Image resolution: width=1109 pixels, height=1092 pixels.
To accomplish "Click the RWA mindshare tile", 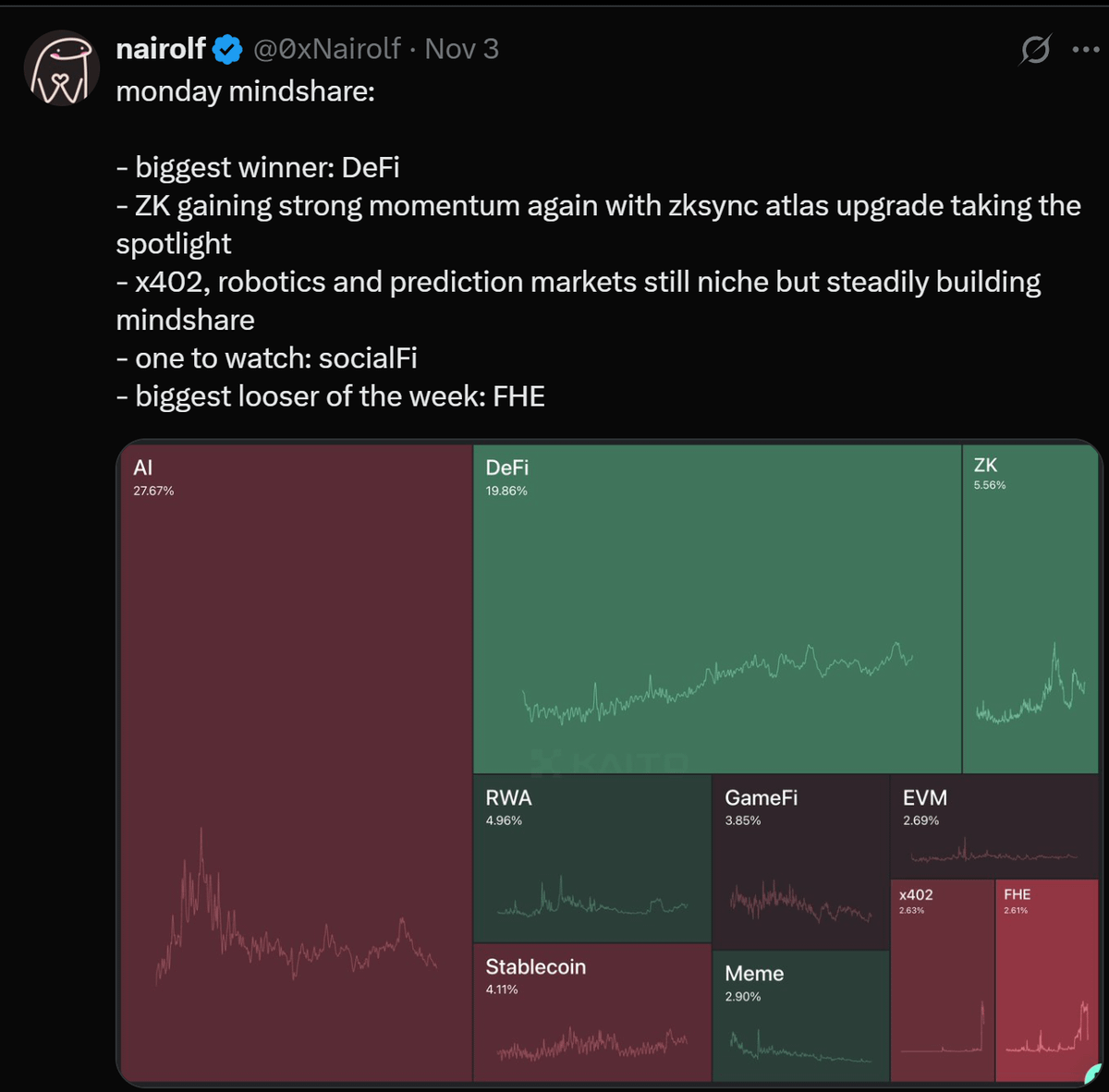I will coord(591,859).
